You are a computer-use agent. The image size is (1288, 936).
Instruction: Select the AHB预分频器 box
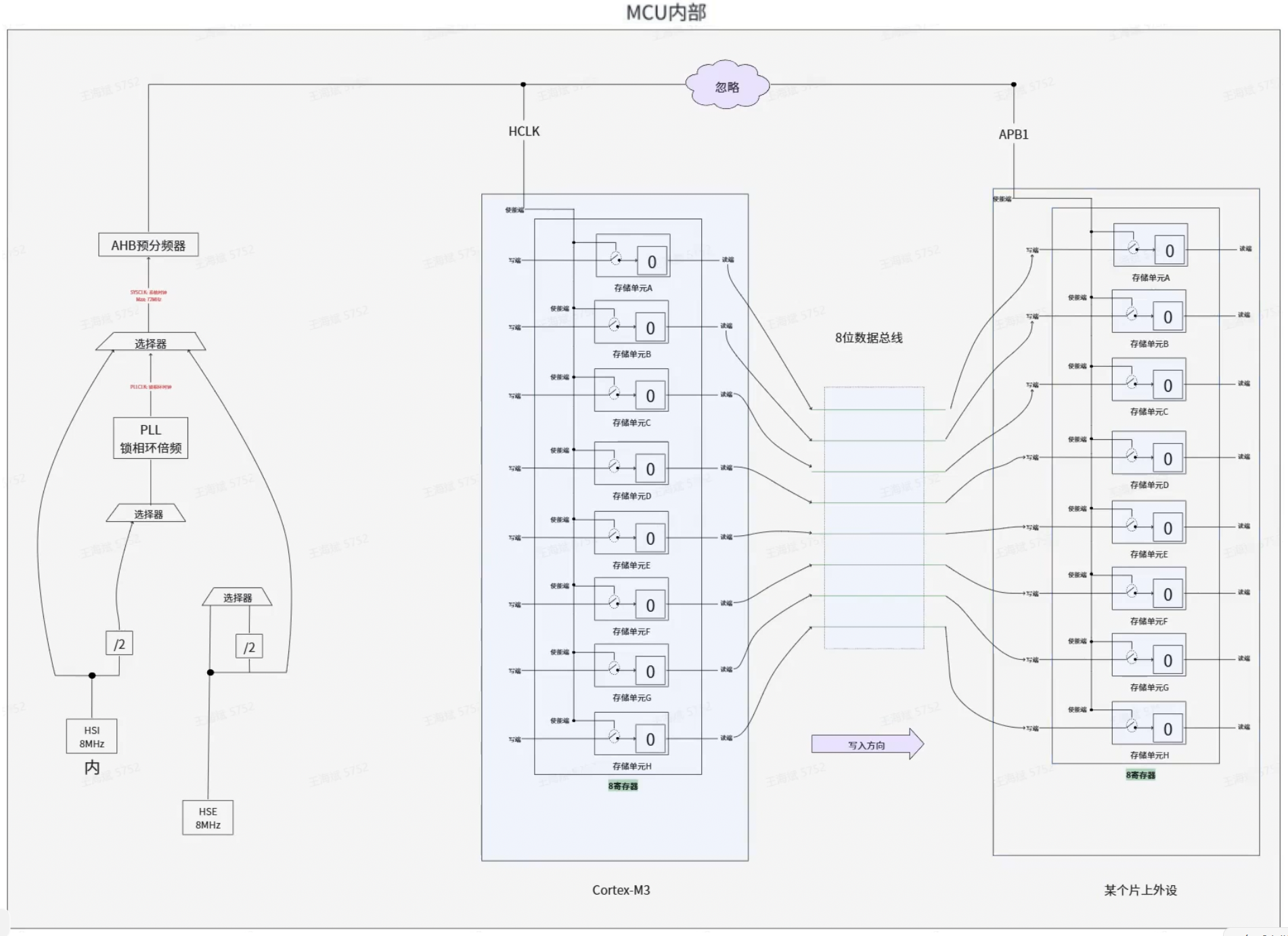tap(148, 245)
